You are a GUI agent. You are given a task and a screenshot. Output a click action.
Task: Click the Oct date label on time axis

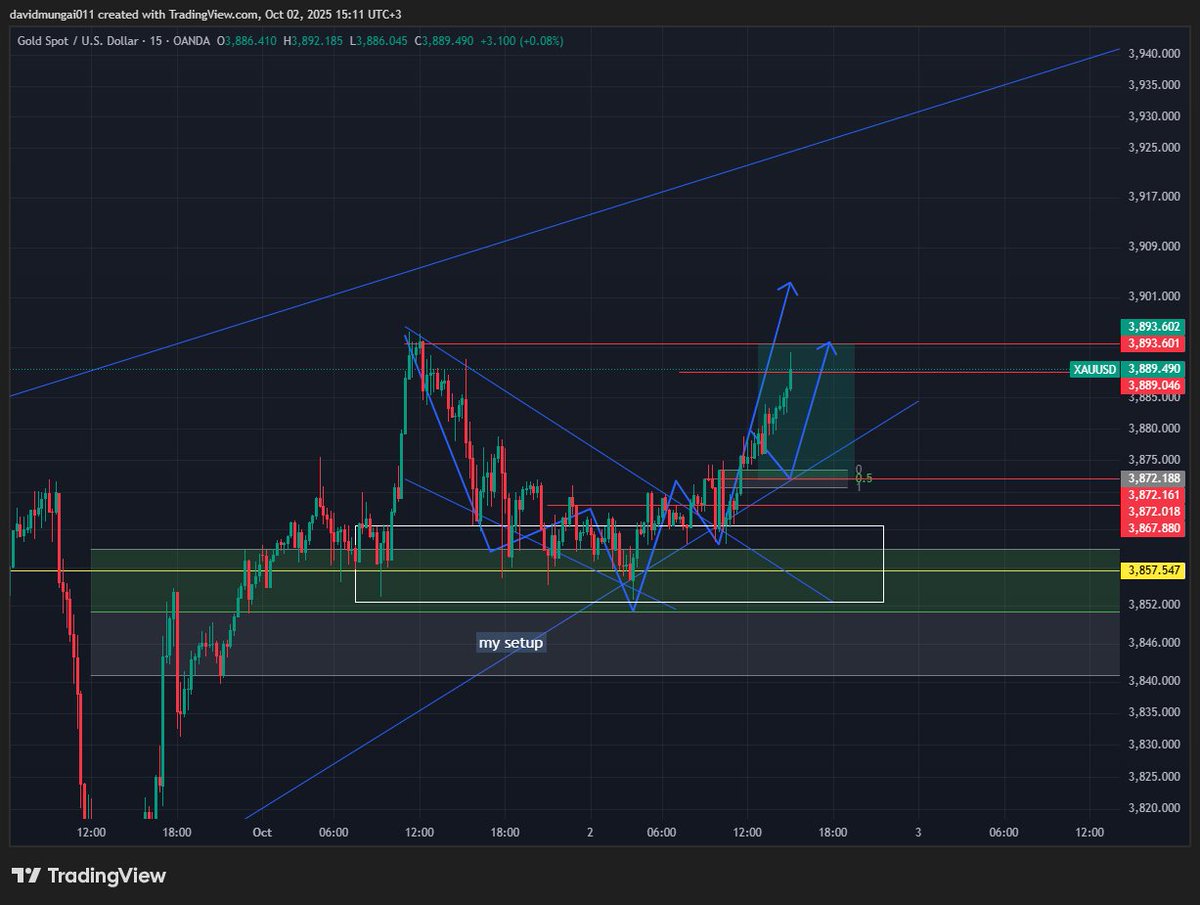tap(262, 832)
